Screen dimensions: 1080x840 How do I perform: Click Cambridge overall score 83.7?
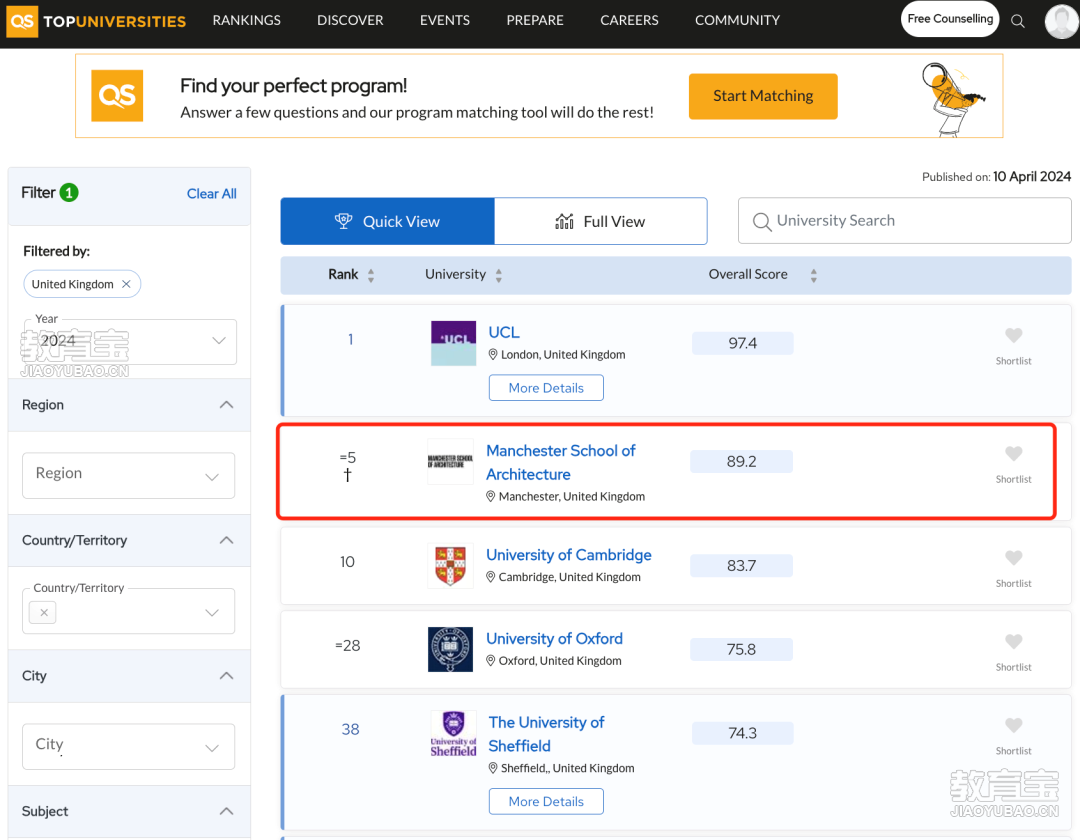(741, 566)
